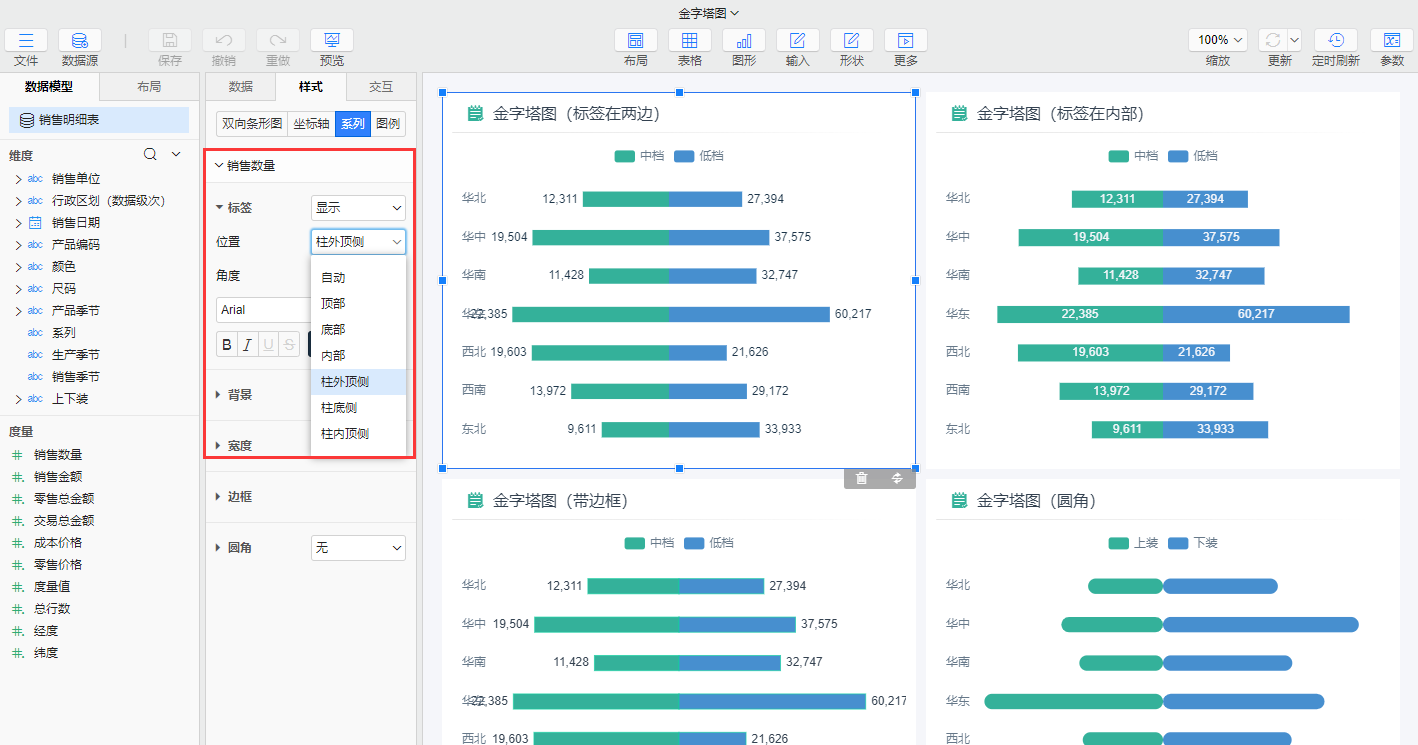Click the 保存 save icon
This screenshot has width=1418, height=745.
(170, 40)
